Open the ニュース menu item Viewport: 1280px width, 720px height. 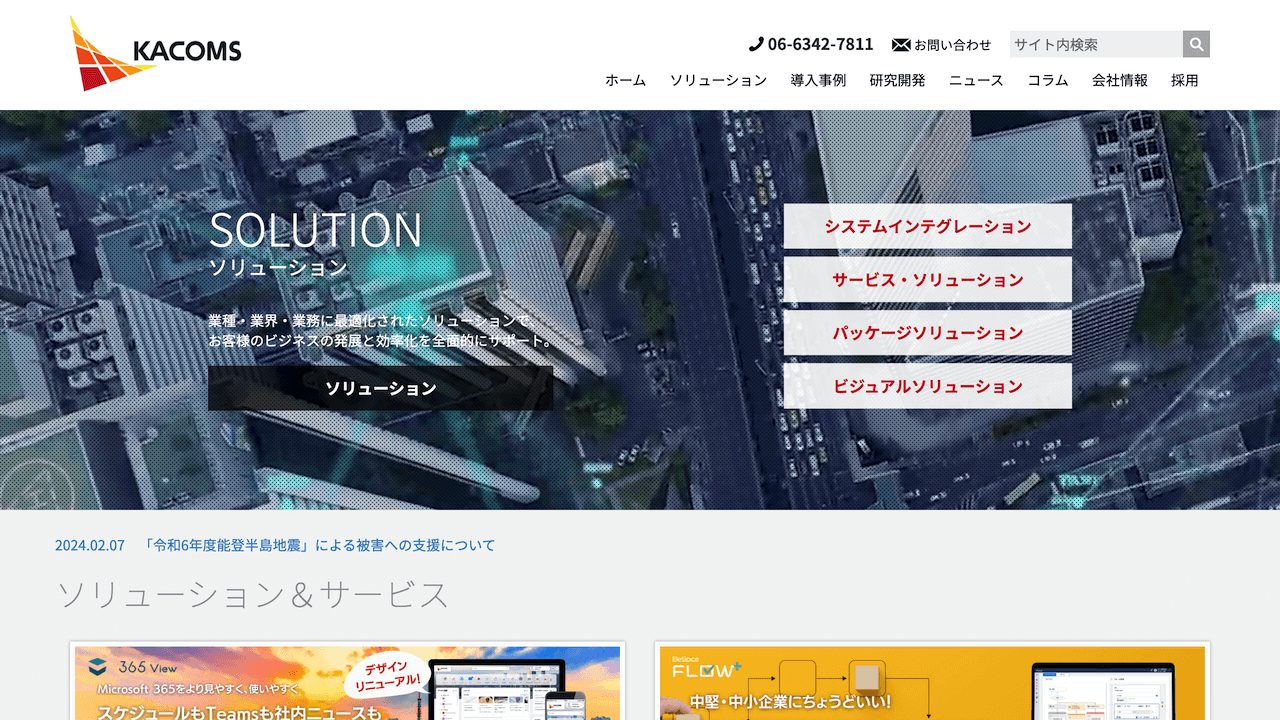click(x=975, y=80)
